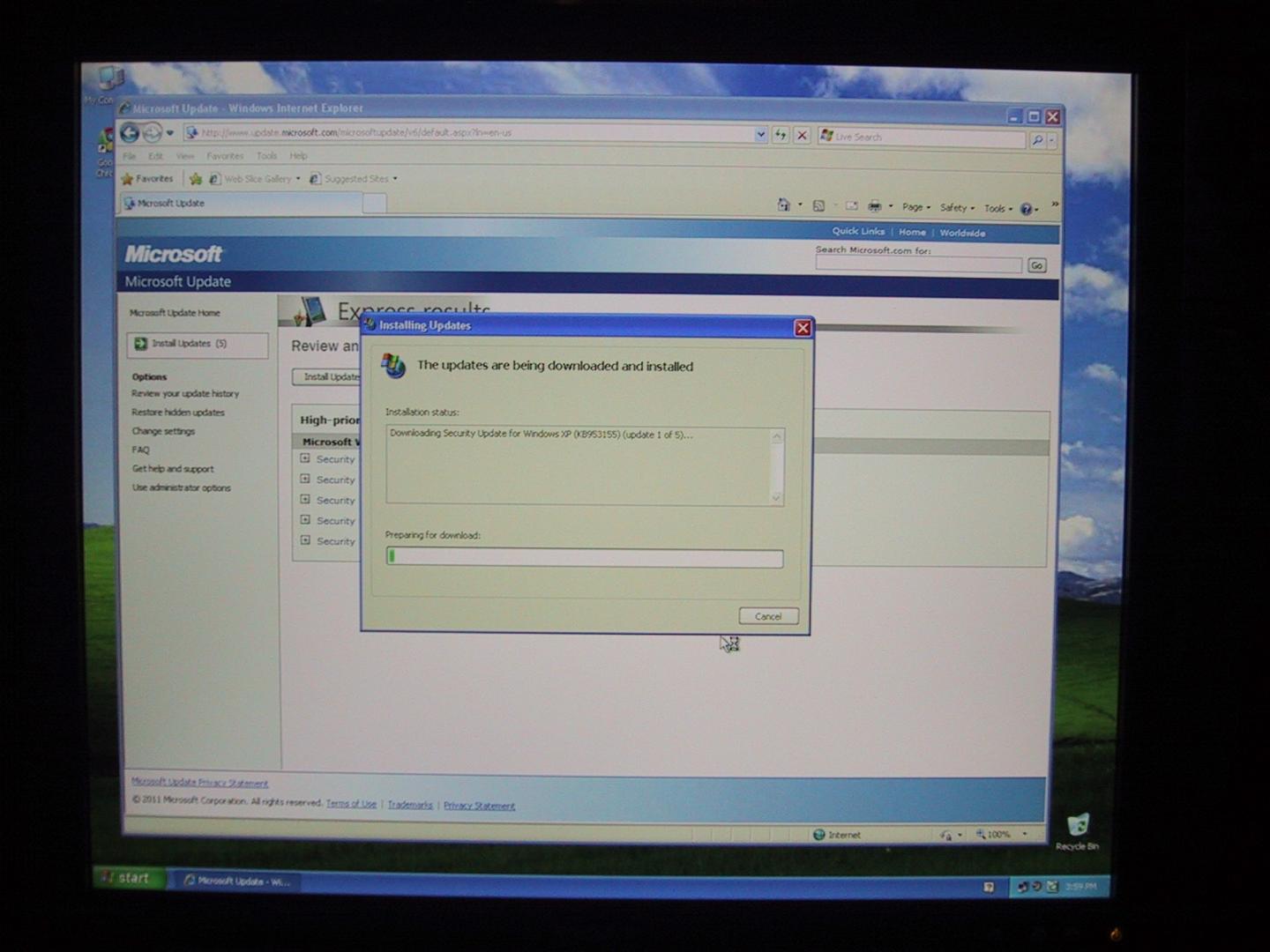Click the Search Microsoft.com input field
1270x952 pixels.
[x=918, y=265]
